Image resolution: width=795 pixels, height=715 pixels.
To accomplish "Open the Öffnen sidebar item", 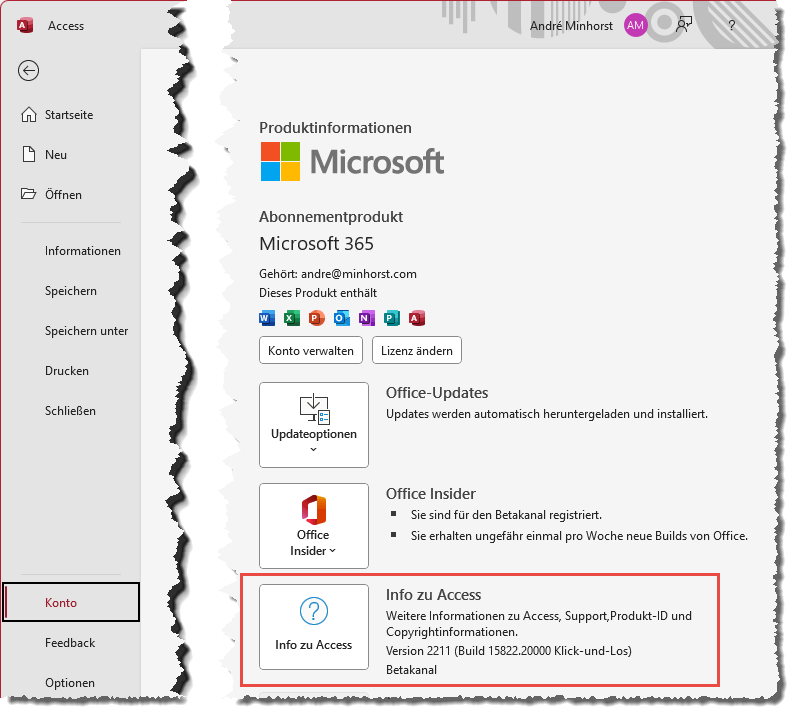I will [x=63, y=195].
